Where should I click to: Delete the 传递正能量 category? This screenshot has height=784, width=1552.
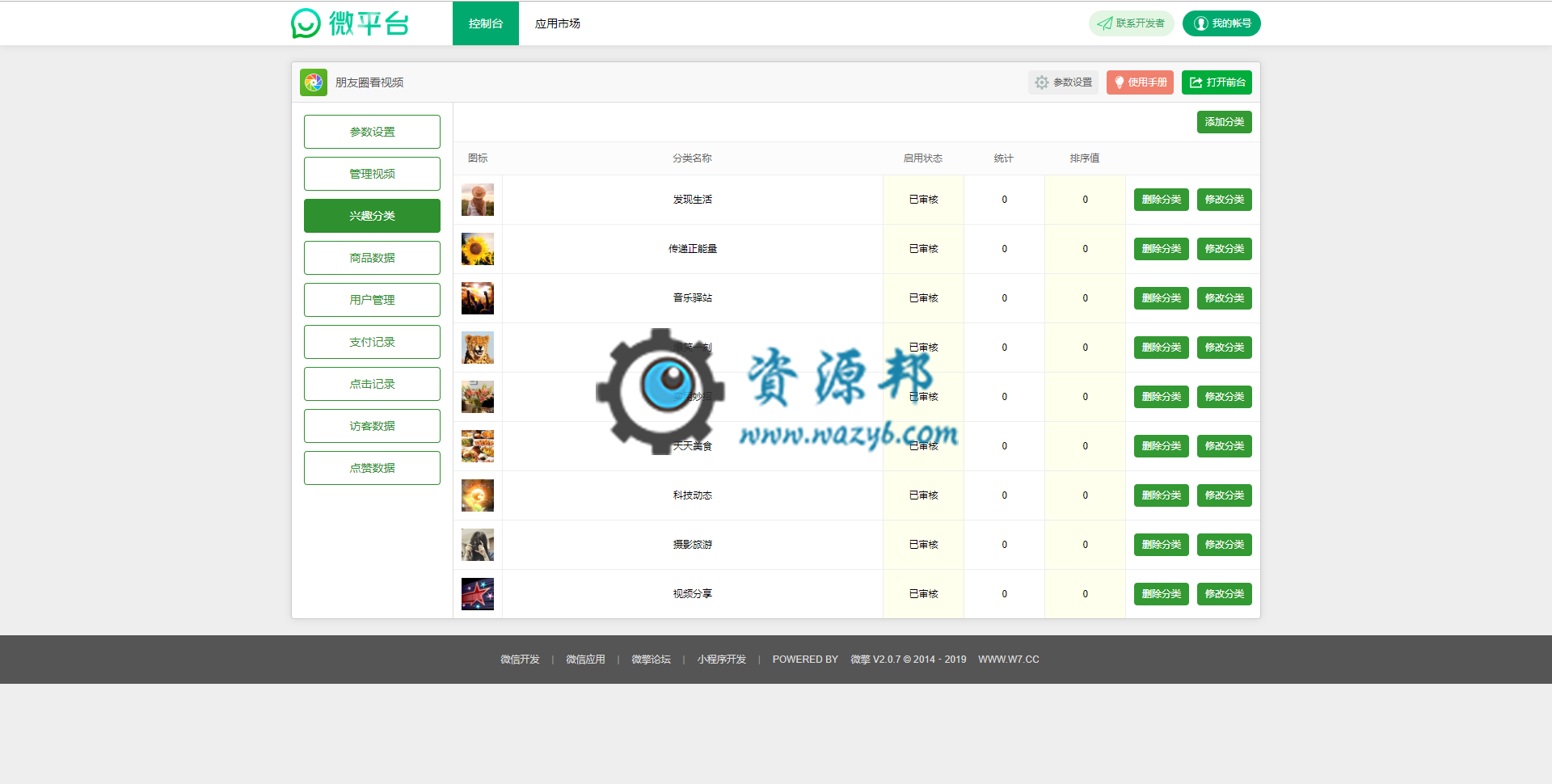click(1162, 249)
